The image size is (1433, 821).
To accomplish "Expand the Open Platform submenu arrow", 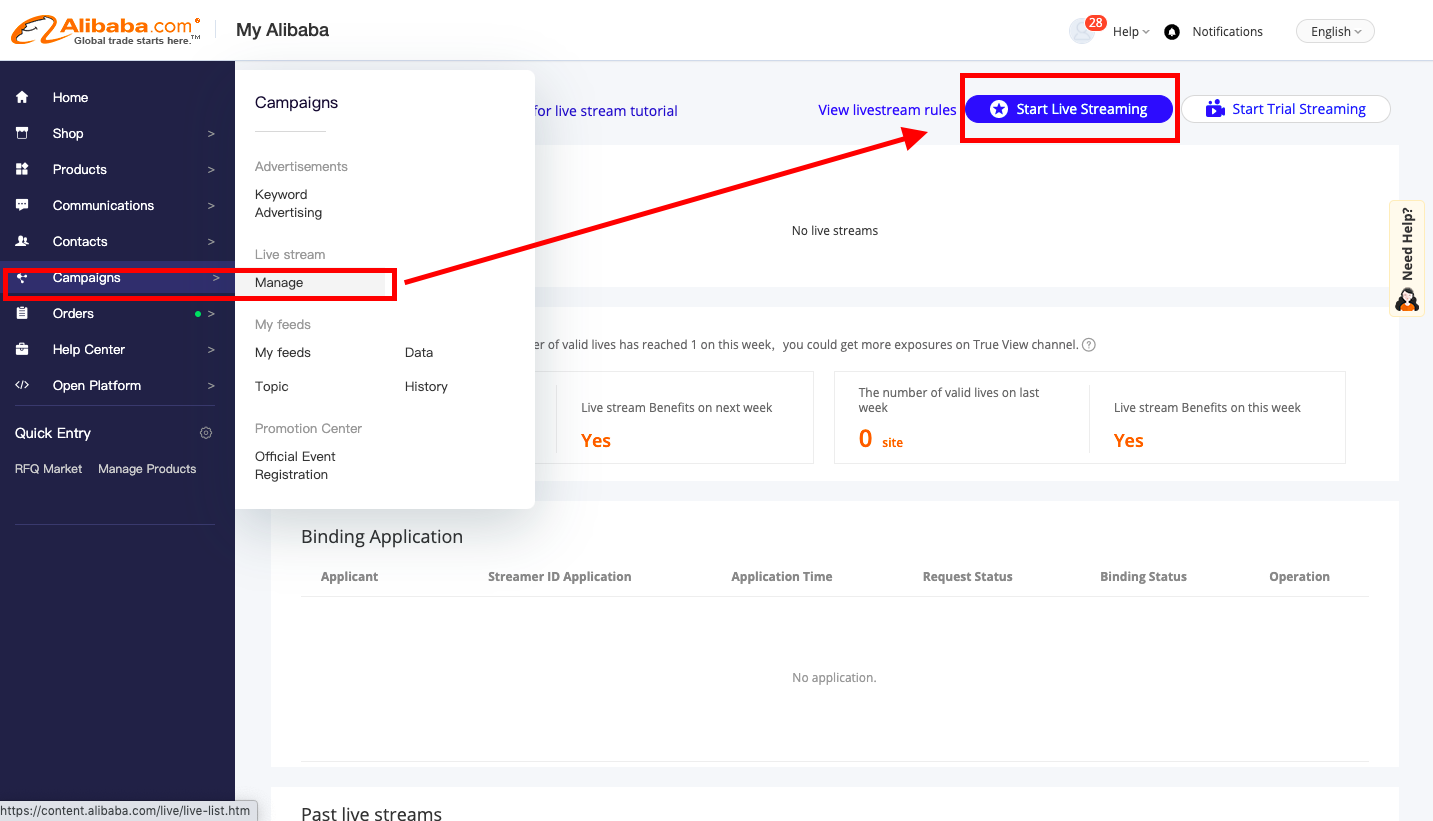I will (x=211, y=385).
